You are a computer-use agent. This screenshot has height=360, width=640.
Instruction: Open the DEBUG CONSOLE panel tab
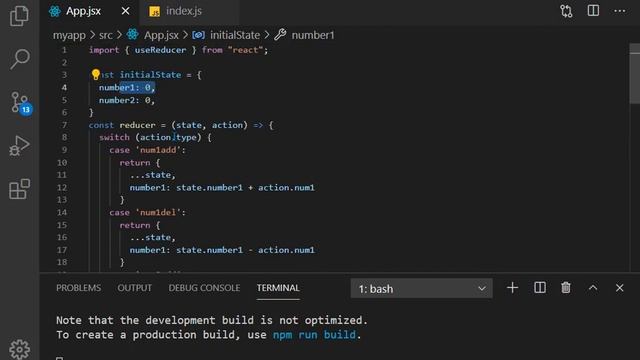pos(204,288)
